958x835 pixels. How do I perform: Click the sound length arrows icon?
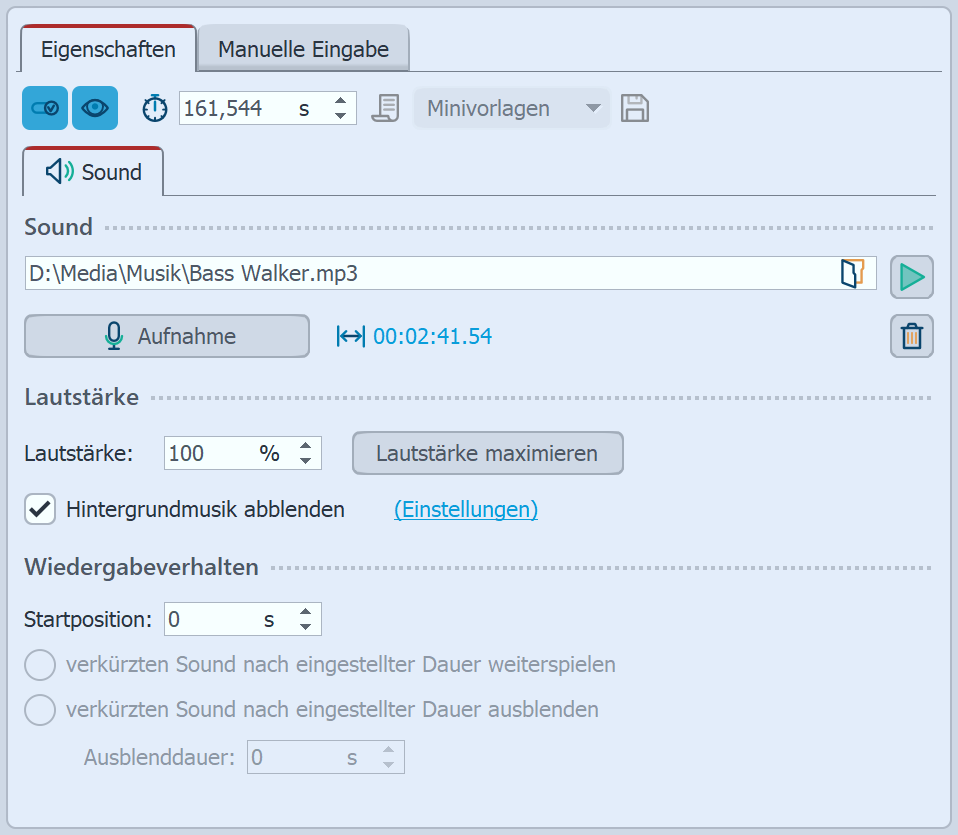[351, 337]
